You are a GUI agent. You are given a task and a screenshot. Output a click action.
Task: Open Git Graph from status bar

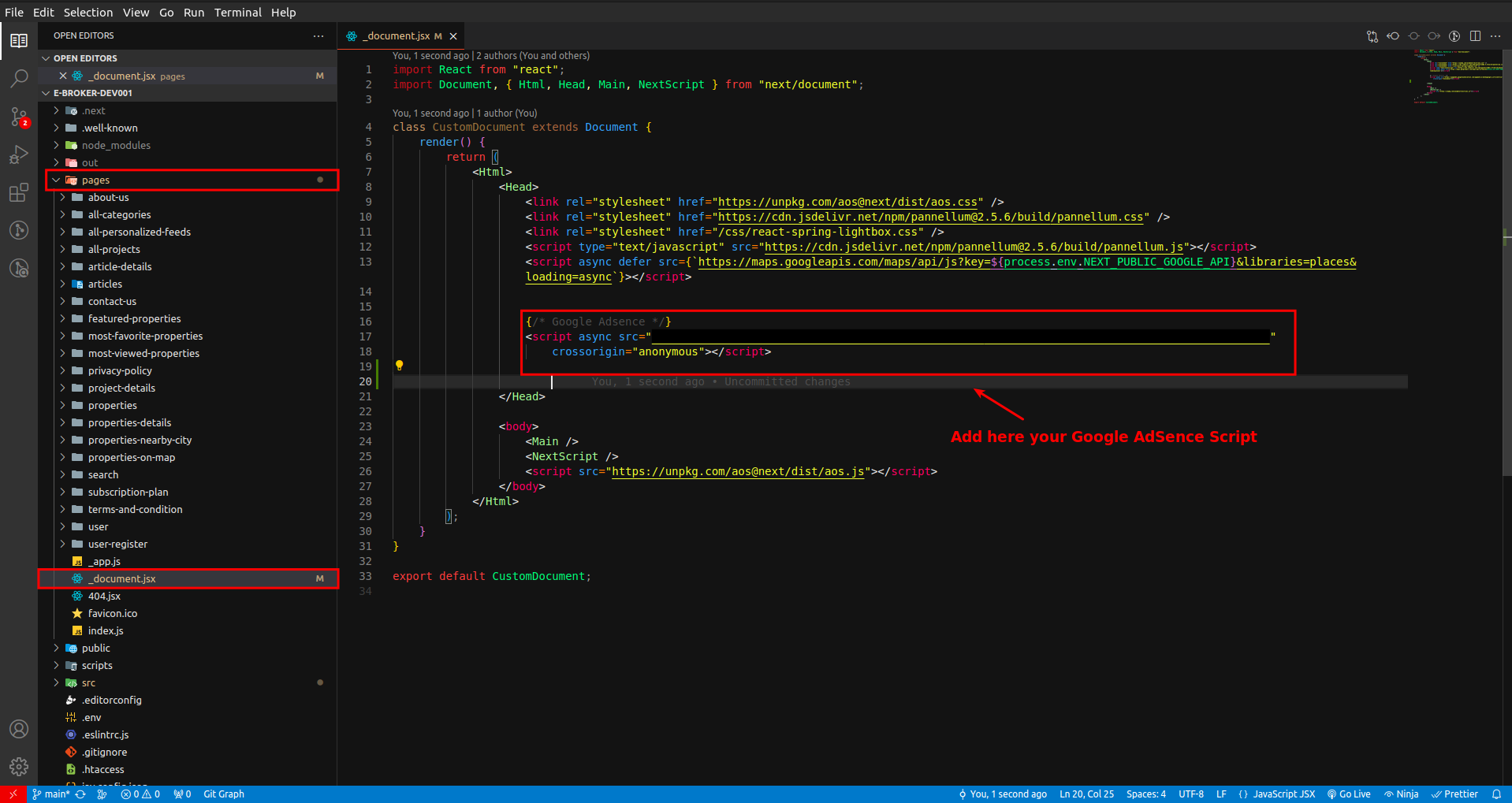pyautogui.click(x=224, y=794)
